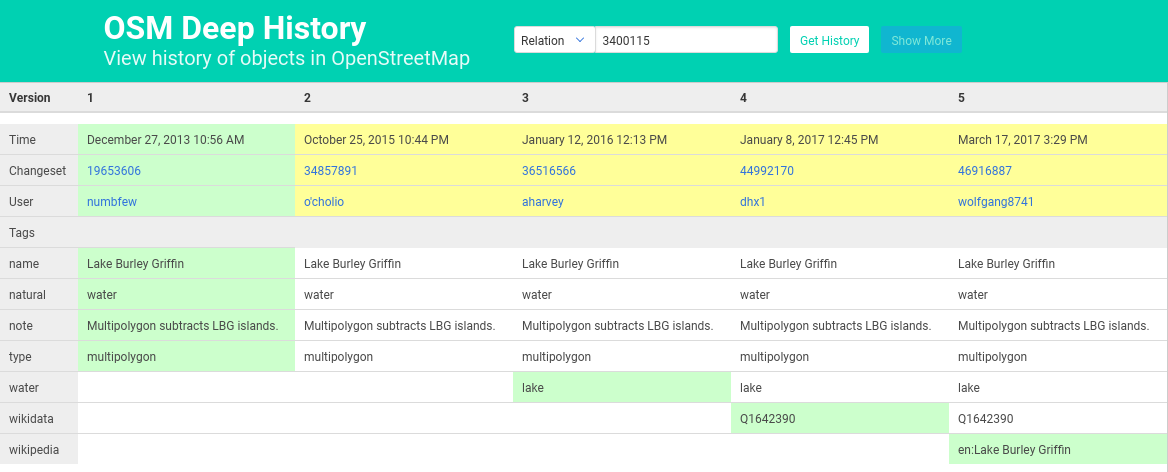Click the Tags section header row
1168x472 pixels.
point(584,233)
